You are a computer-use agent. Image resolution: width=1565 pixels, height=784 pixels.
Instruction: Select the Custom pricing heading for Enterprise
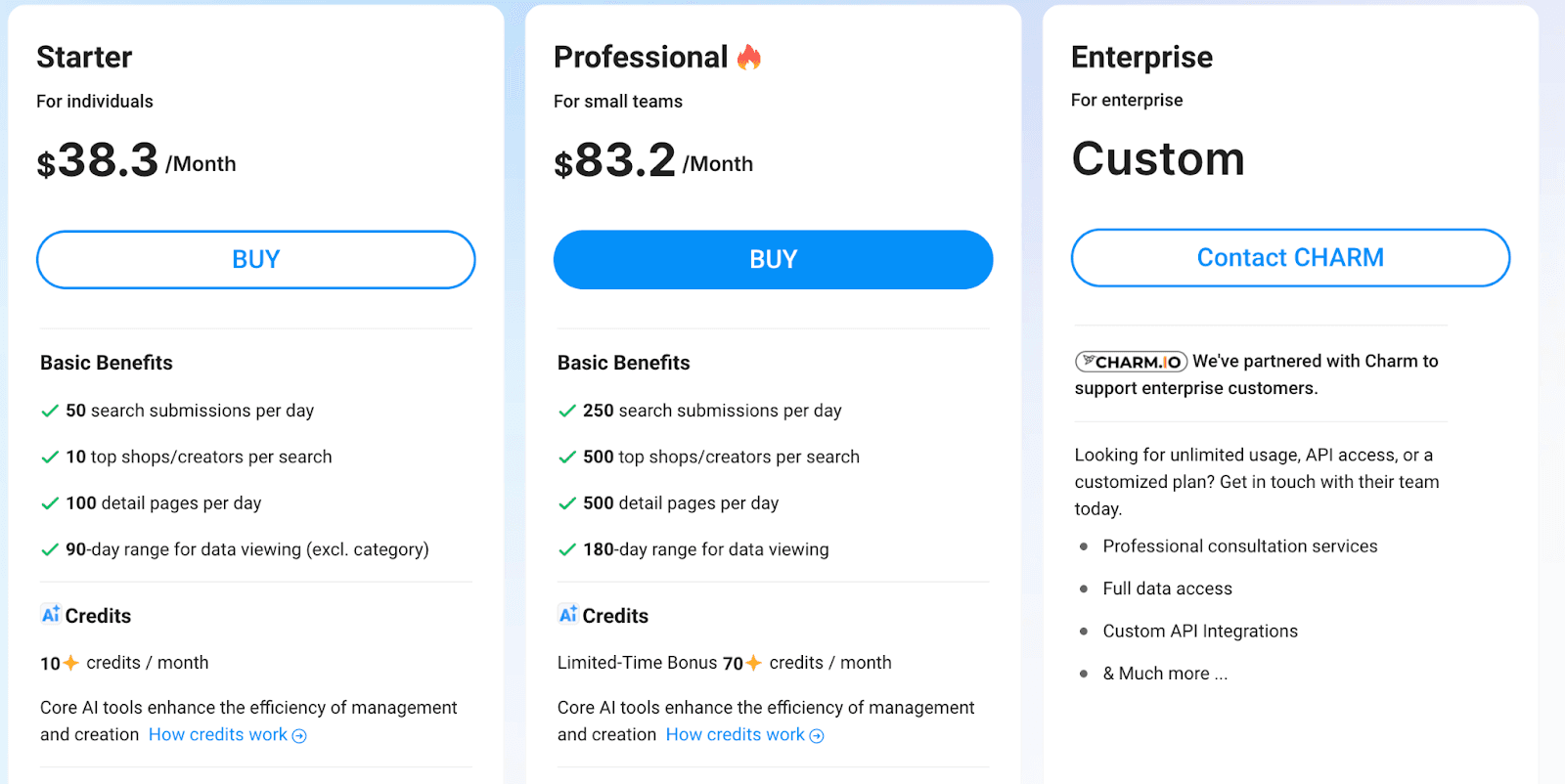click(1158, 158)
